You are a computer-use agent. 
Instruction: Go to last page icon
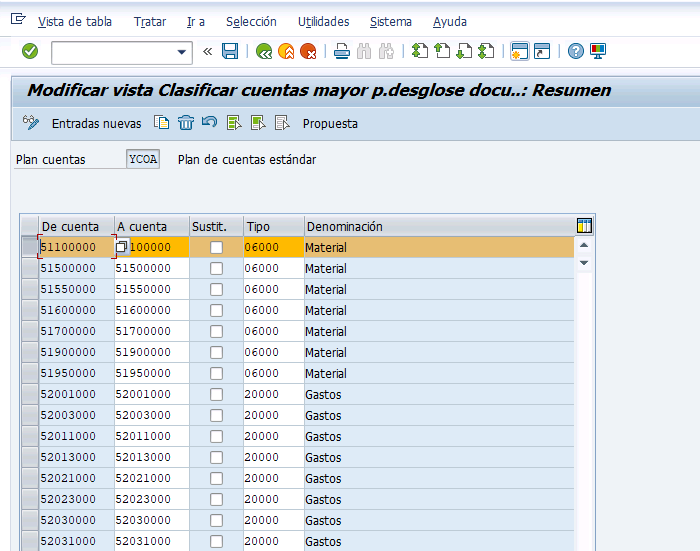tap(486, 51)
